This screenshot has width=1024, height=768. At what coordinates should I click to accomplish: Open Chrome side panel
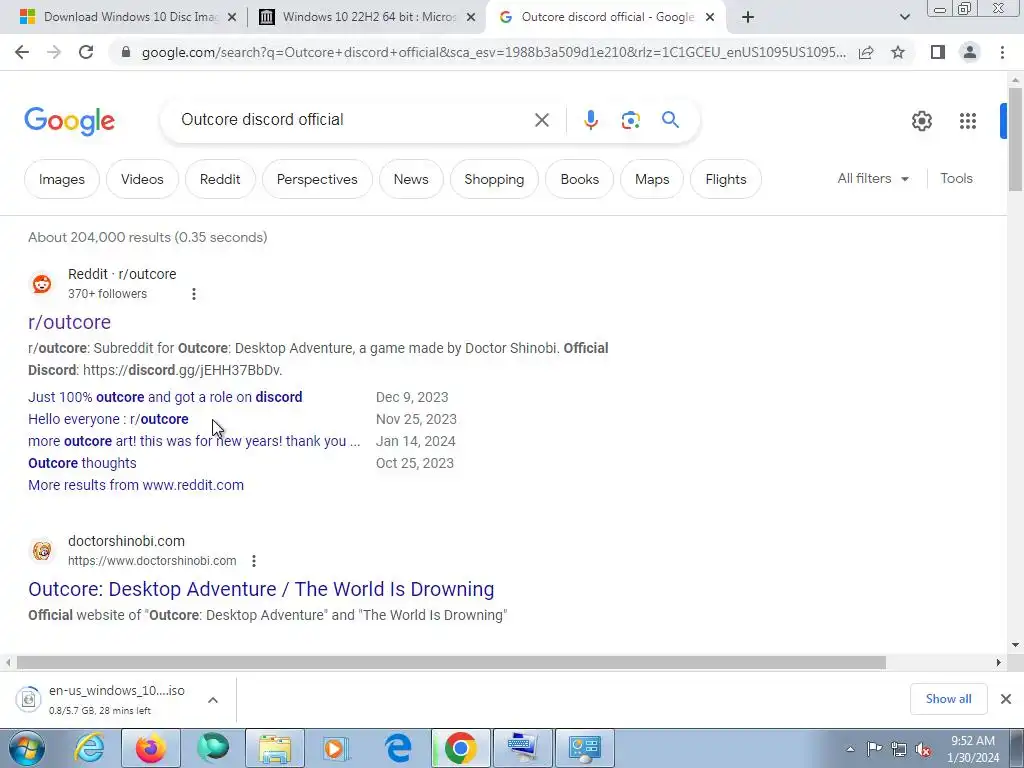938,52
